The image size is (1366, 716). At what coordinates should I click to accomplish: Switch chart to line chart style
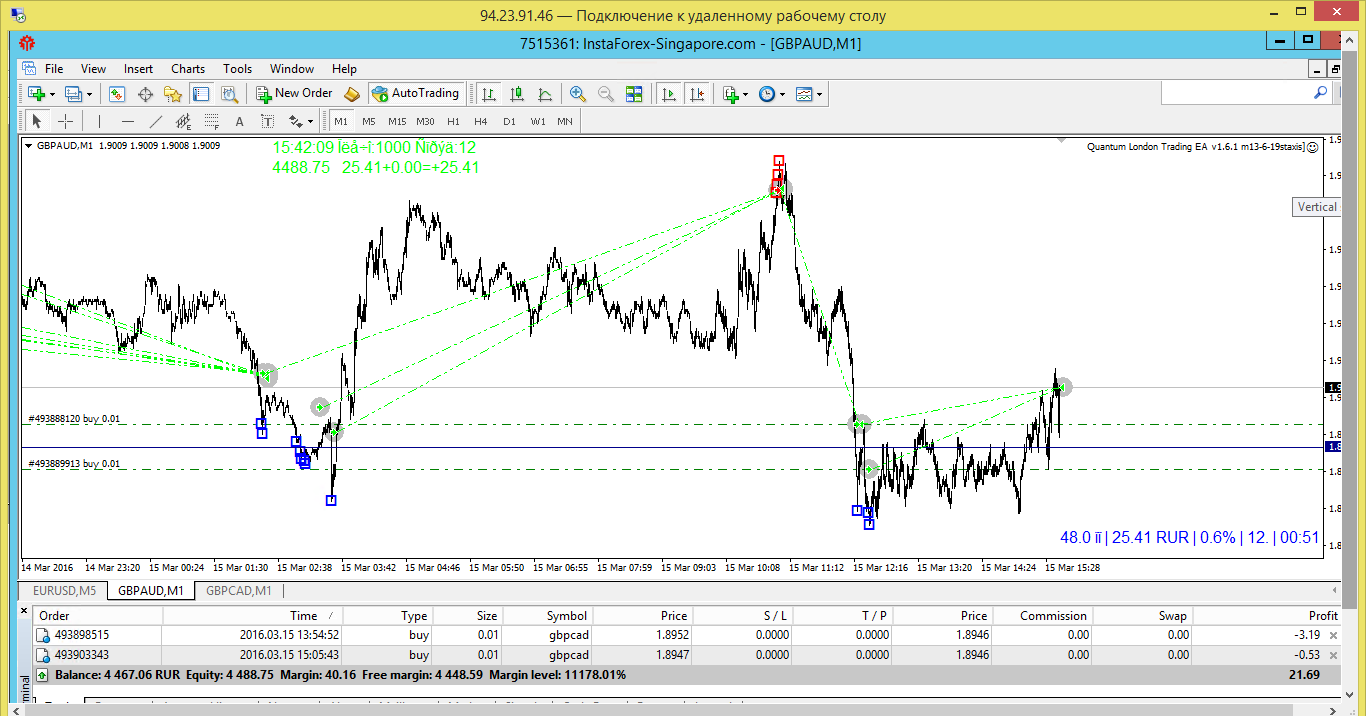(x=545, y=93)
